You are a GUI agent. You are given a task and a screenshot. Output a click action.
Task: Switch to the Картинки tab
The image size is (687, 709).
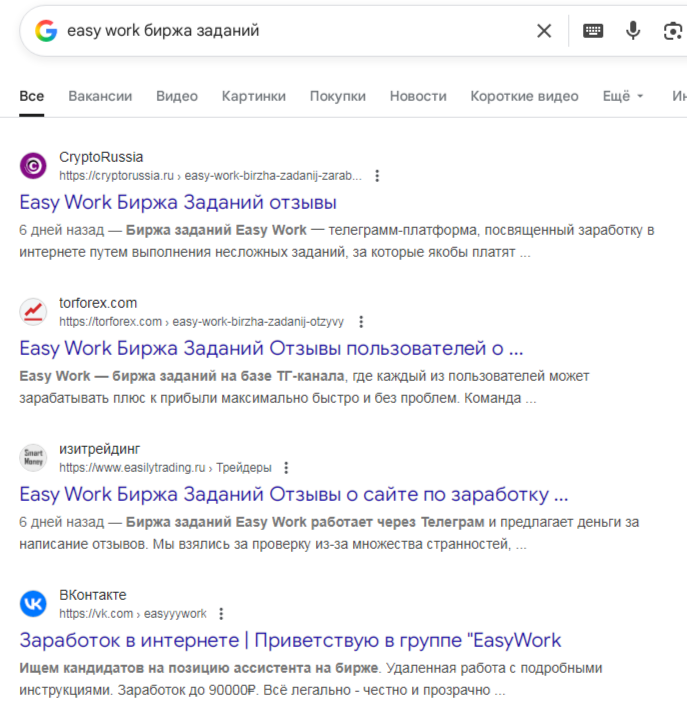254,96
